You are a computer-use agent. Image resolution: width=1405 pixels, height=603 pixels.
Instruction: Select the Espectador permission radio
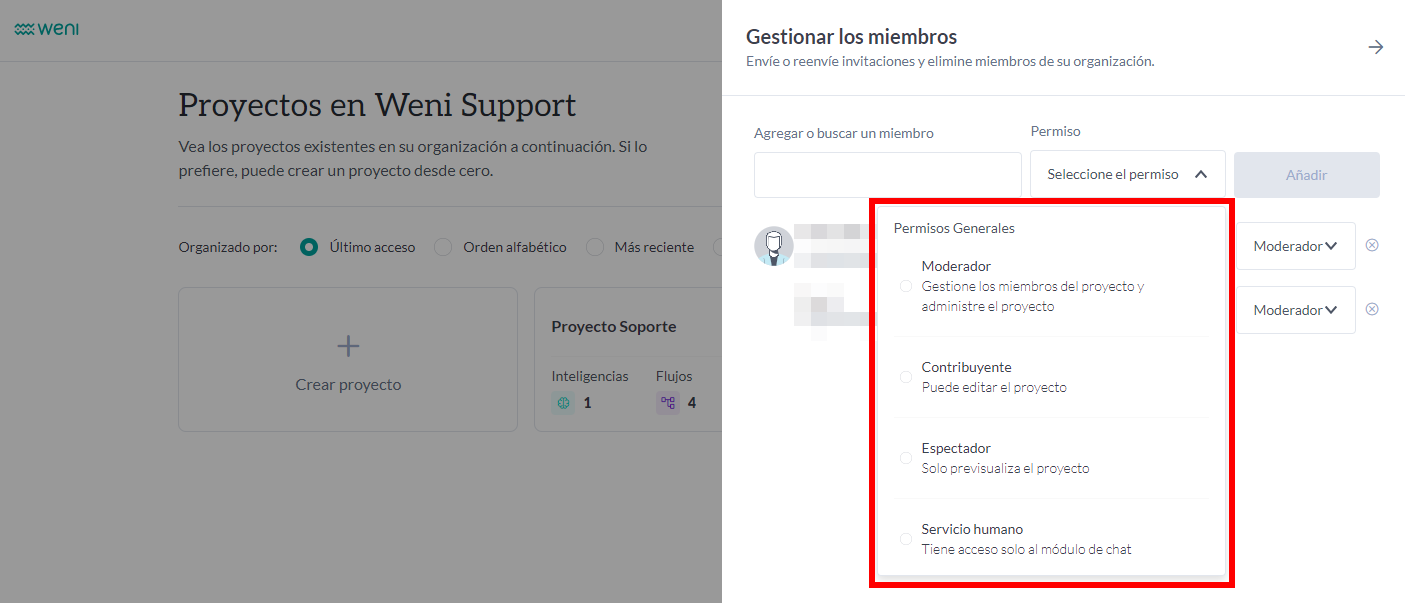click(906, 458)
